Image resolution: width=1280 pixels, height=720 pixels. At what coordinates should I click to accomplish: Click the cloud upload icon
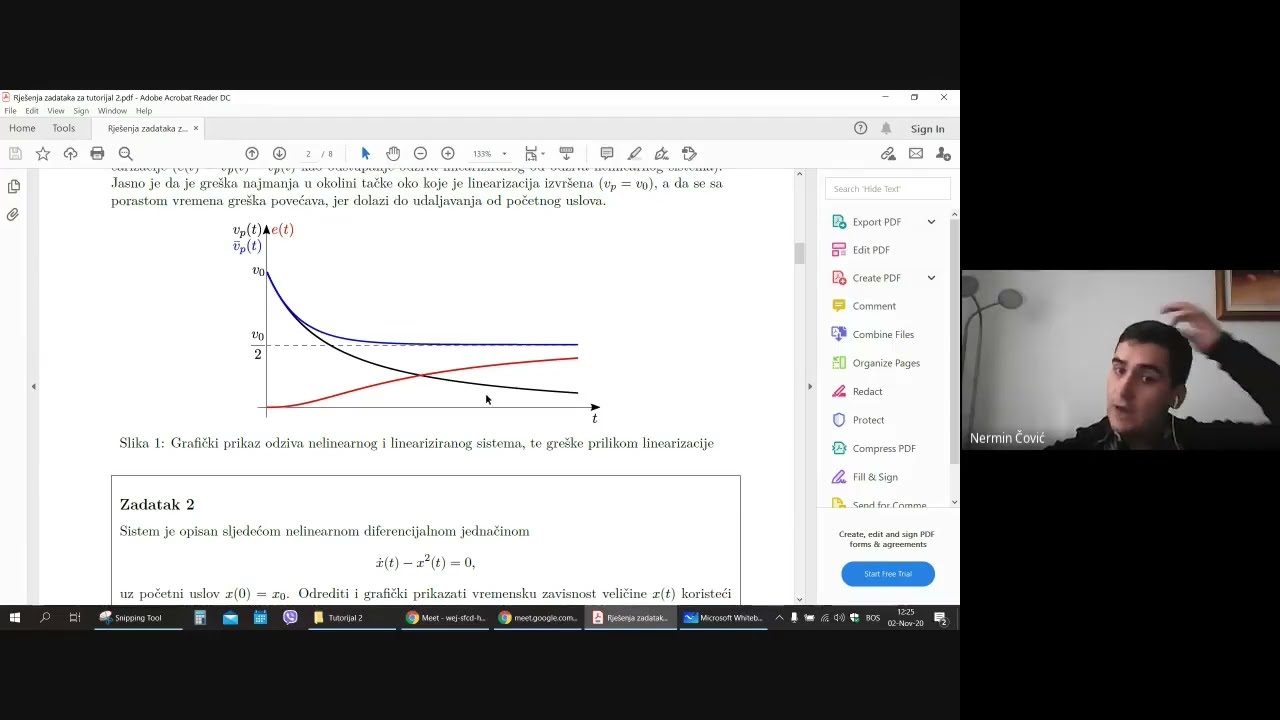(x=70, y=153)
